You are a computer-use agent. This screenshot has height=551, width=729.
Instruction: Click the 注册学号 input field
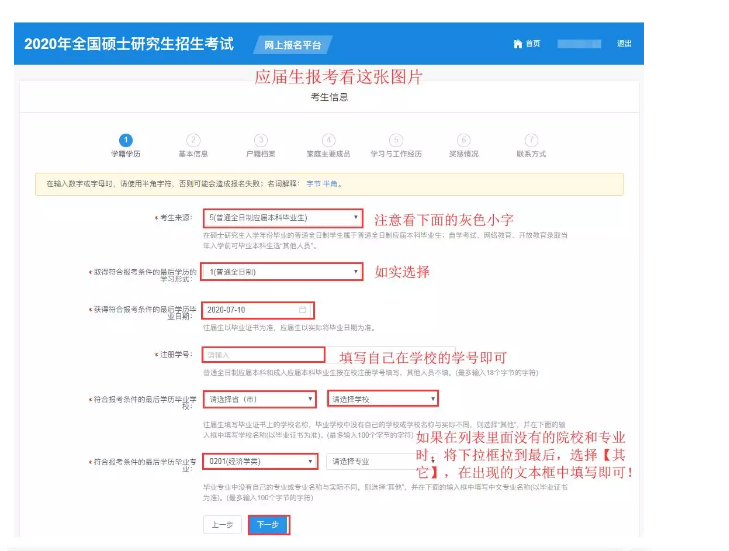tap(264, 354)
